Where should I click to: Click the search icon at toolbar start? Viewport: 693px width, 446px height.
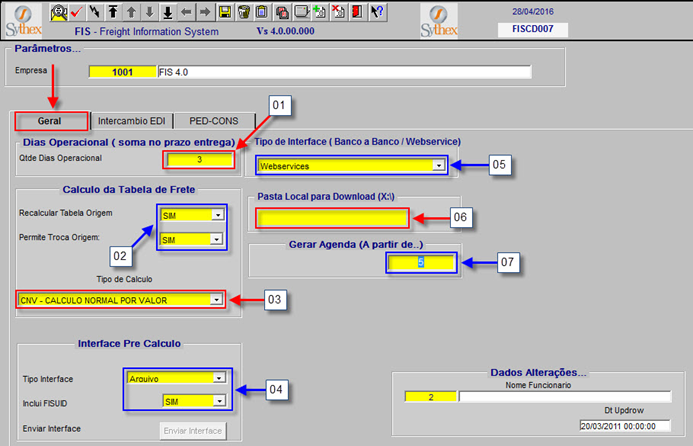[x=57, y=12]
